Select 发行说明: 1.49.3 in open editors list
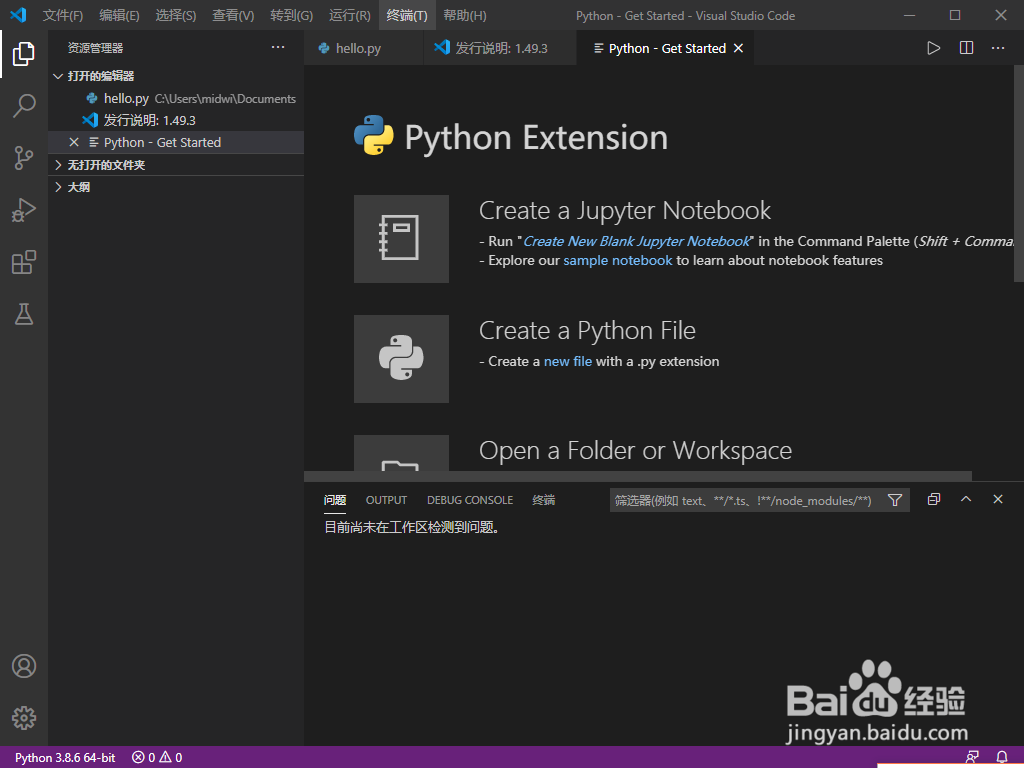 coord(176,120)
